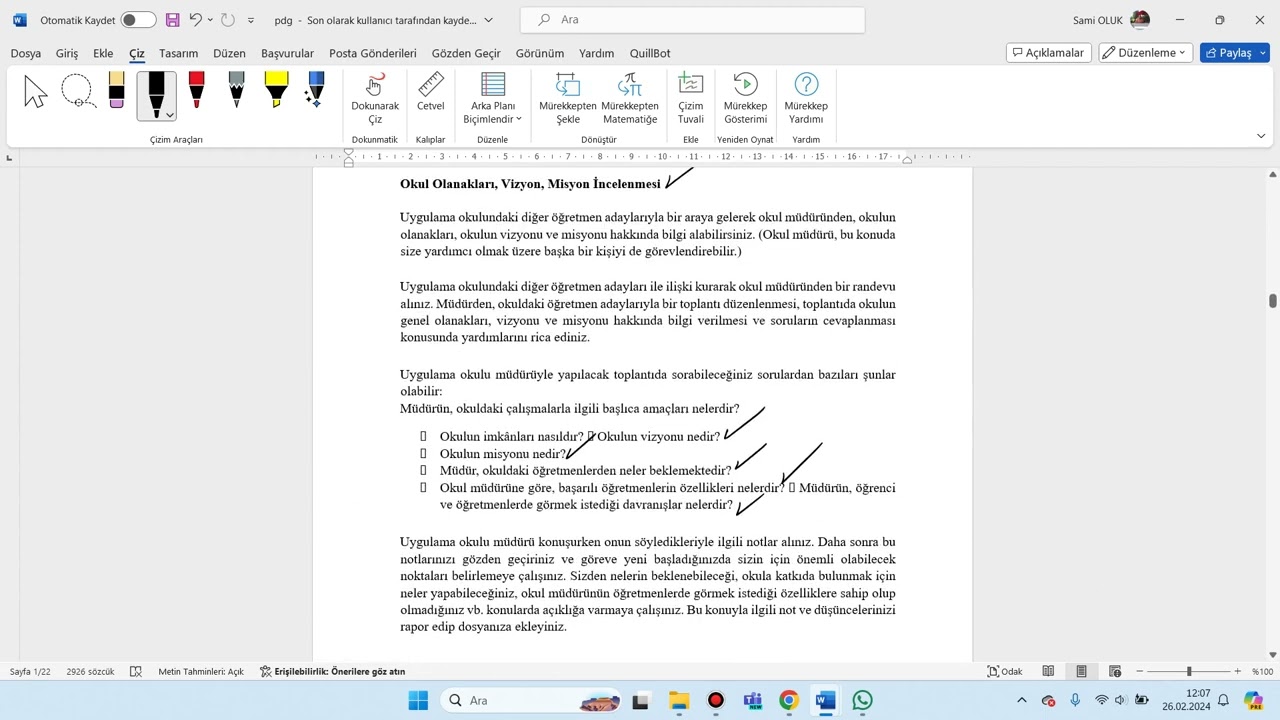
Task: Activate Dokunarak Çiz (draw with touch)
Action: pyautogui.click(x=375, y=99)
